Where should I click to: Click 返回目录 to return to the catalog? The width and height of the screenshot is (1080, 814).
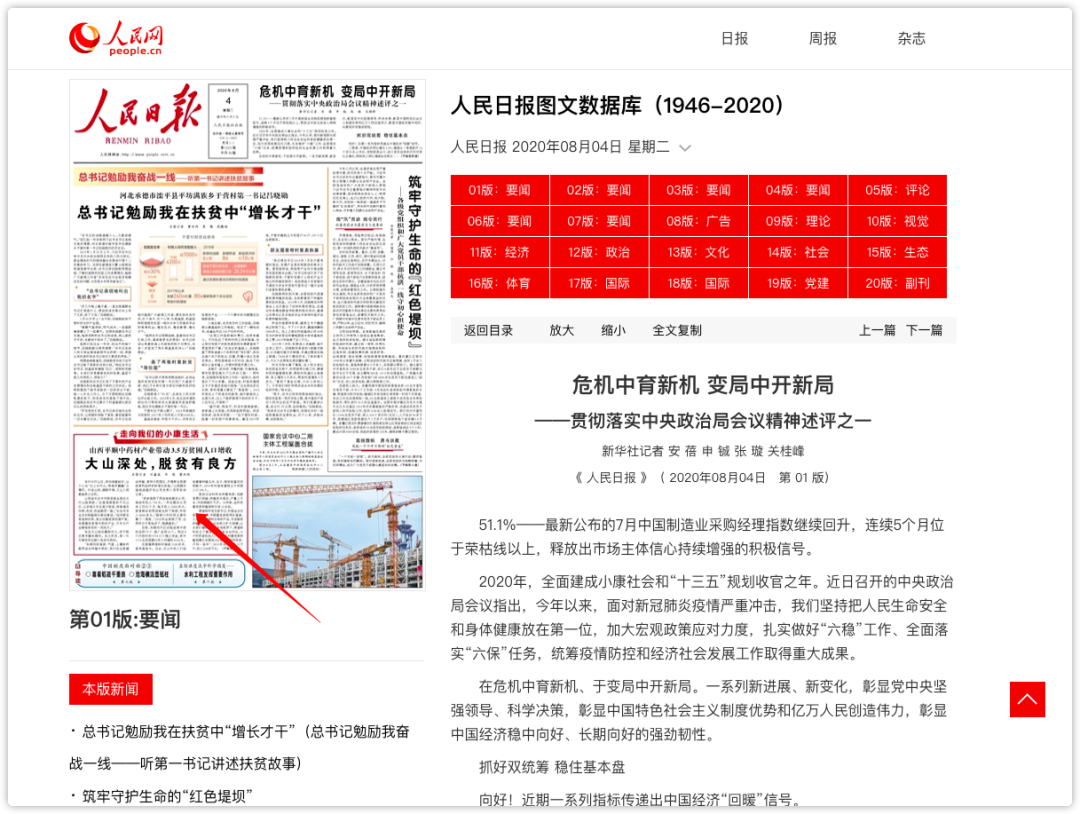point(487,330)
